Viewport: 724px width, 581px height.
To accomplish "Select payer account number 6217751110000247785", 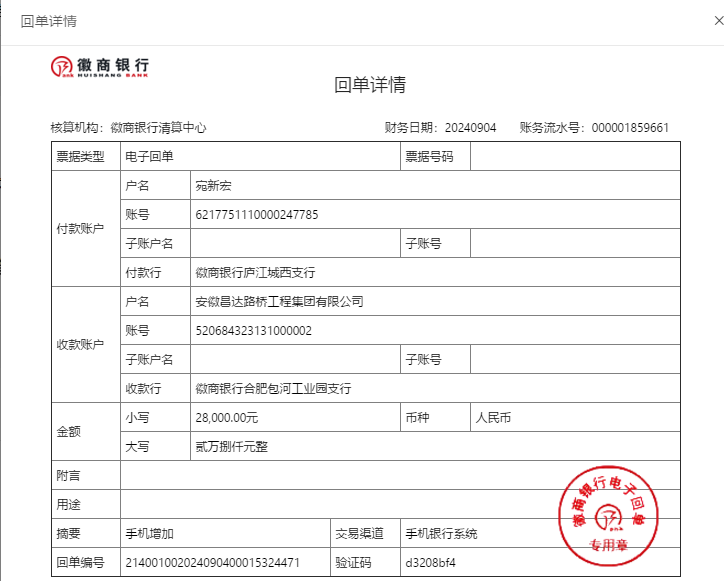I will (257, 215).
